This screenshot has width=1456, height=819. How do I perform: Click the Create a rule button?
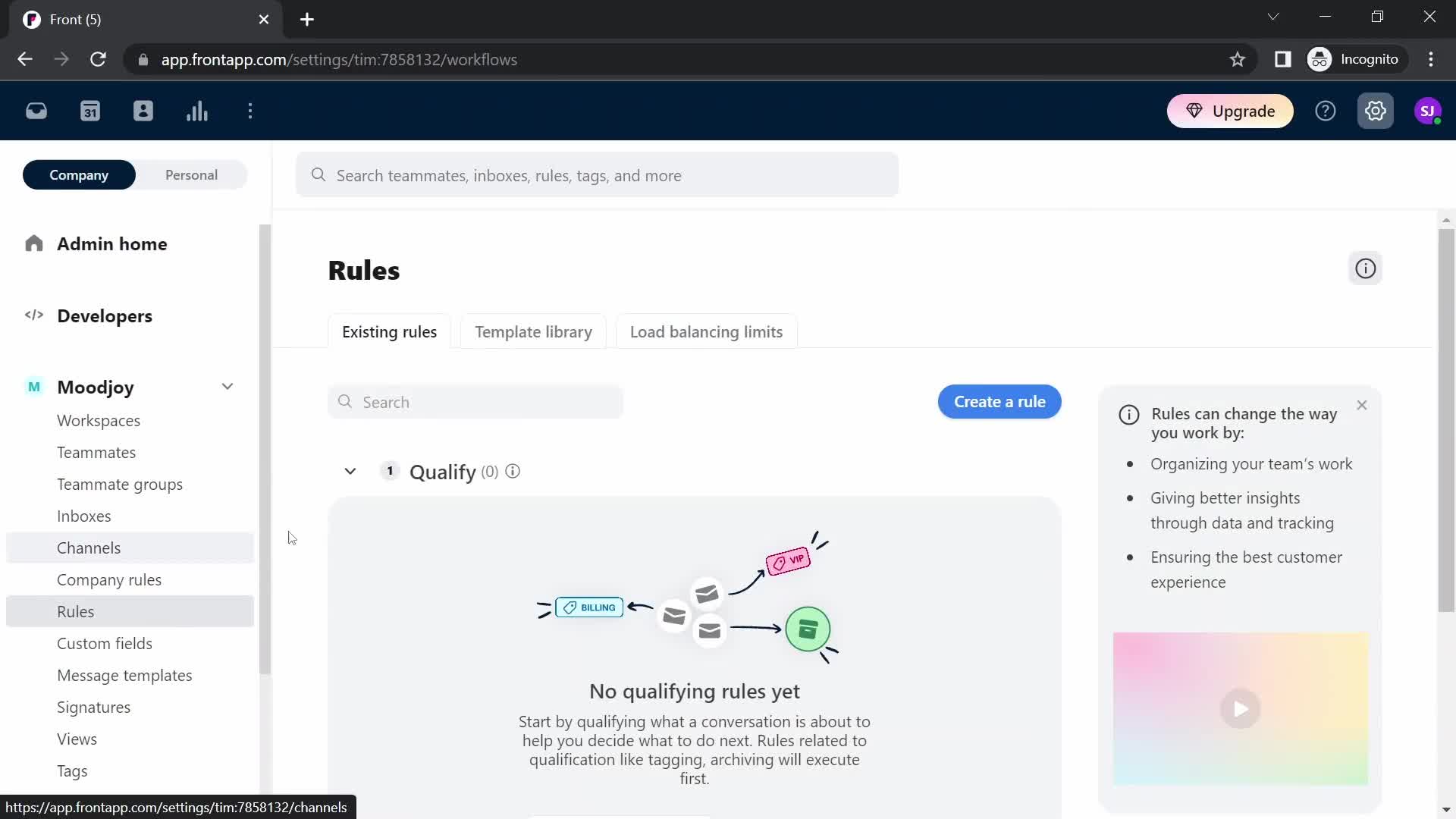pyautogui.click(x=1000, y=401)
